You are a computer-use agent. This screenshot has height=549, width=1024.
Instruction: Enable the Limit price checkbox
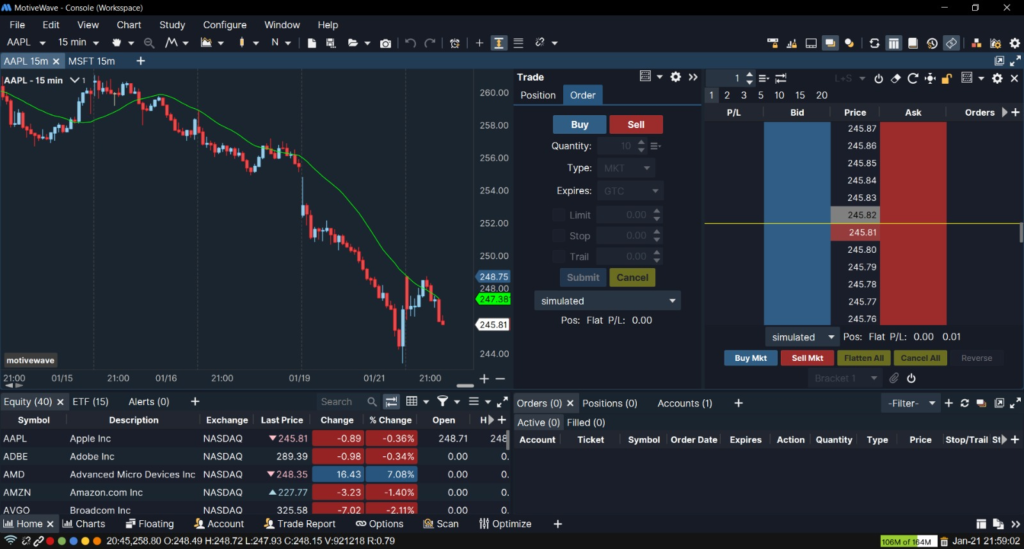tap(558, 215)
